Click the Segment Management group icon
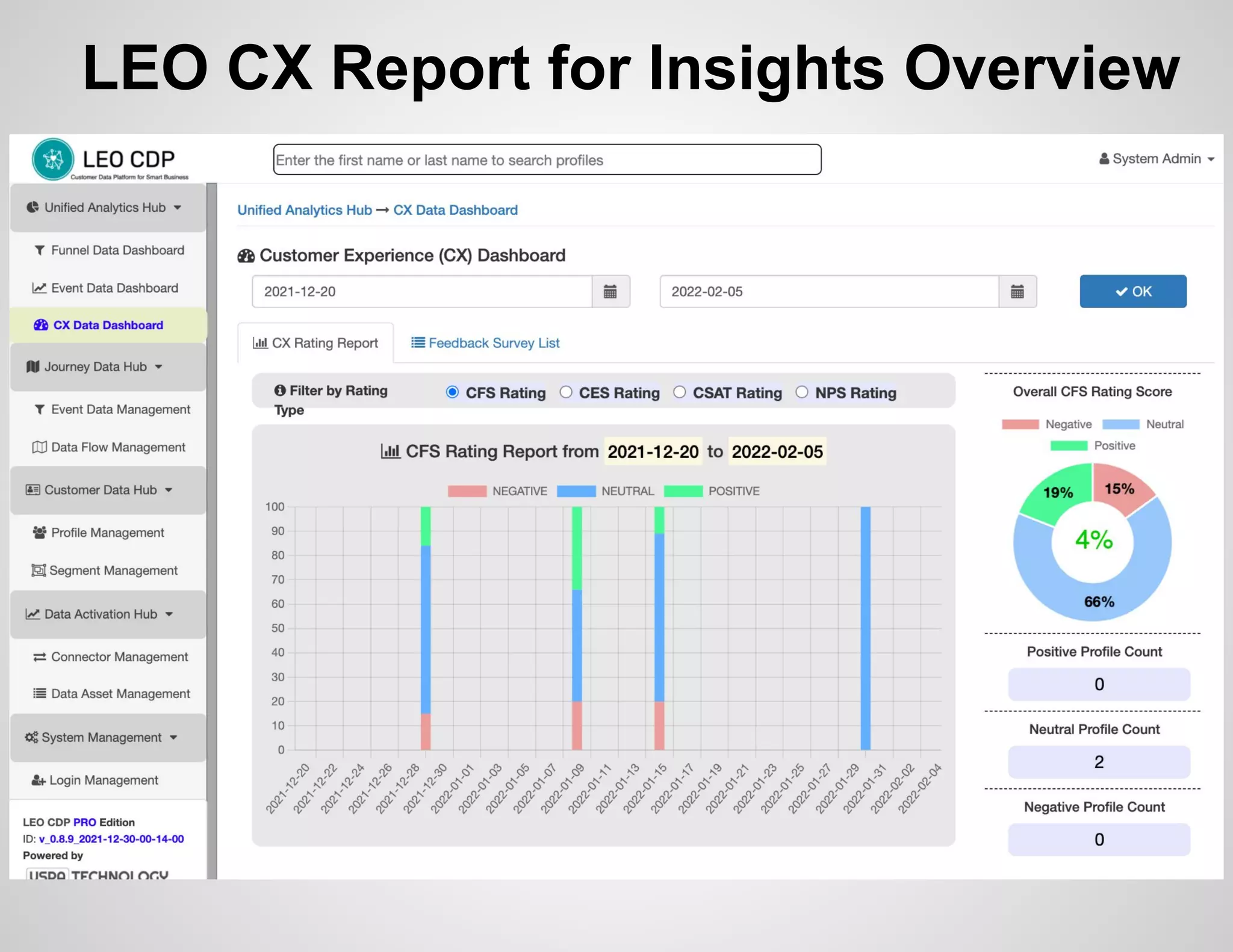Viewport: 1233px width, 952px height. click(x=39, y=570)
